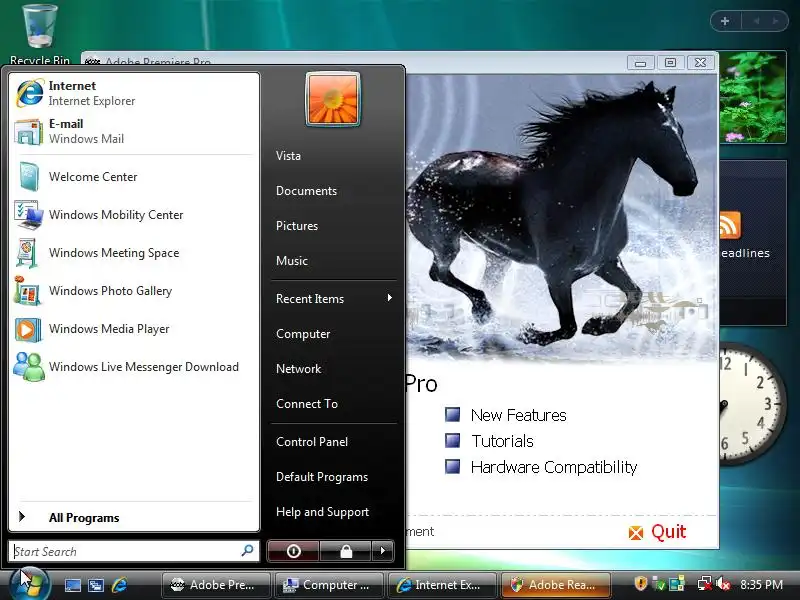Minimize the Adobe Premiere Pro window

(641, 63)
